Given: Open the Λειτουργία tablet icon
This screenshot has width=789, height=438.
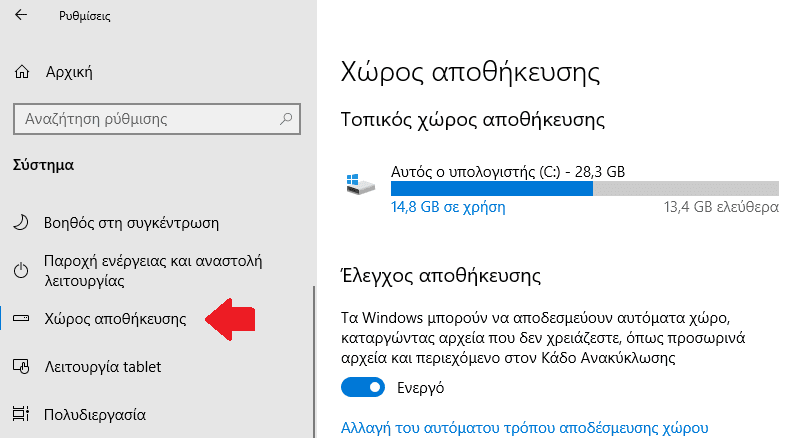Looking at the screenshot, I should click(x=21, y=367).
